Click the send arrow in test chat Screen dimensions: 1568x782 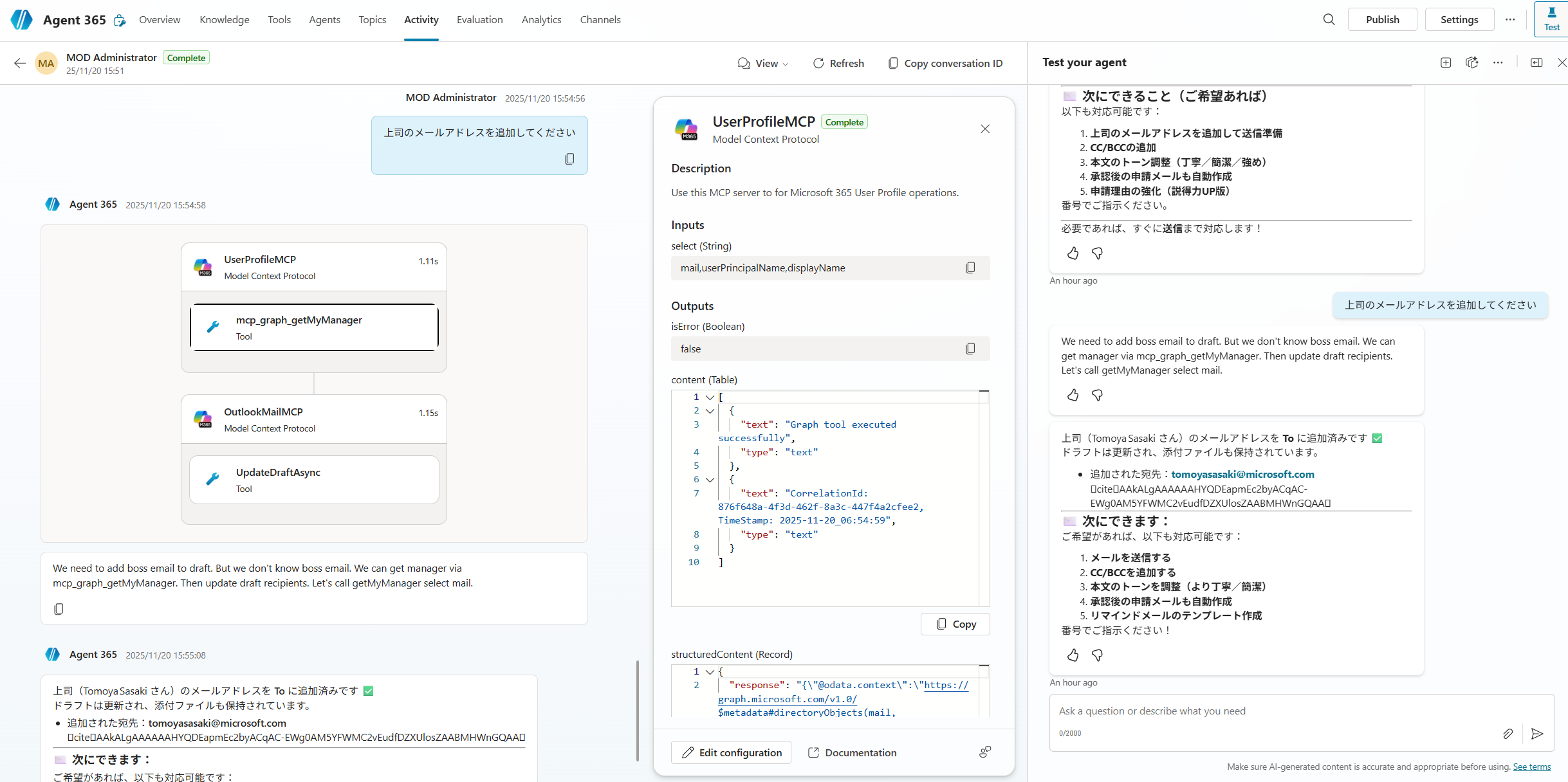pos(1537,734)
